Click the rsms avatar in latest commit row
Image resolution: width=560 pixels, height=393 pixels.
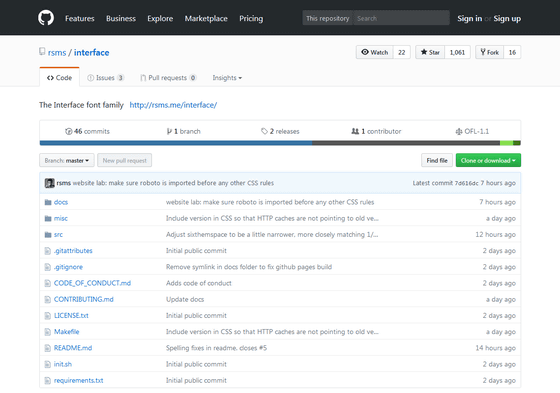tap(50, 183)
